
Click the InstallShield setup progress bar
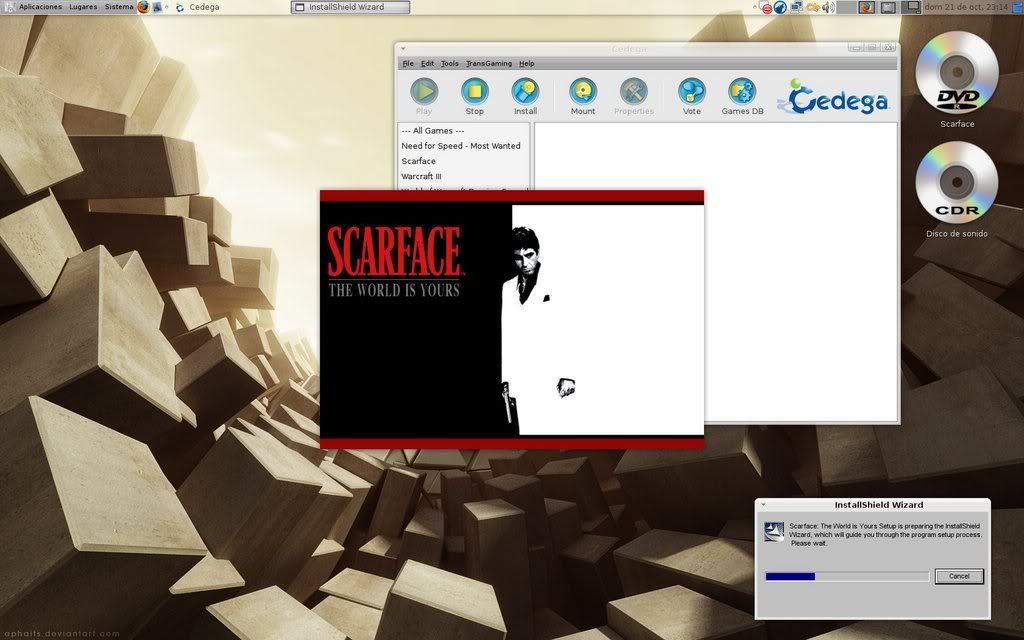(x=847, y=576)
